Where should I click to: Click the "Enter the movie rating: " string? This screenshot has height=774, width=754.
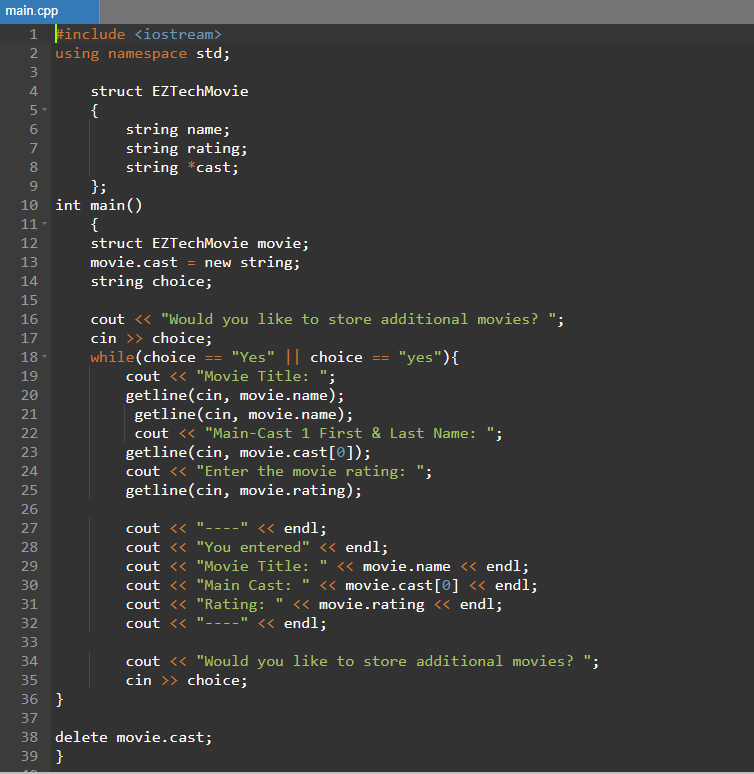pos(310,471)
